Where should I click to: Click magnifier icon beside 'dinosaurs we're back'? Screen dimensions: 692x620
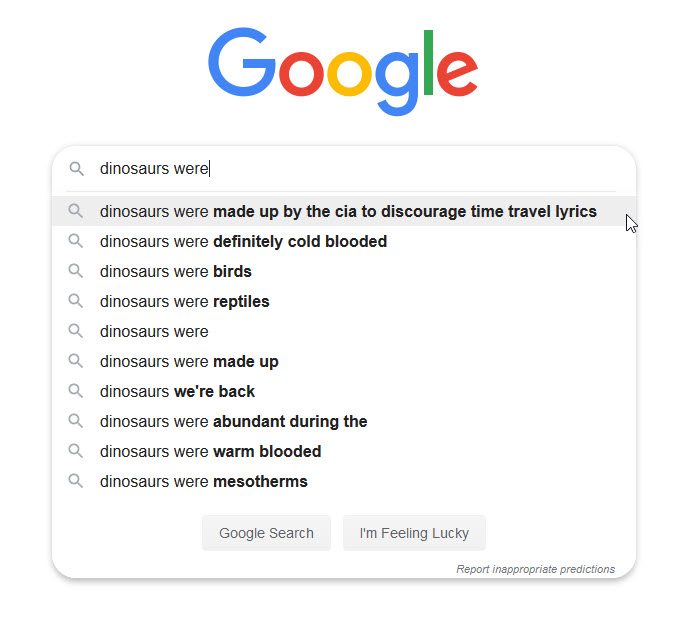(x=76, y=391)
